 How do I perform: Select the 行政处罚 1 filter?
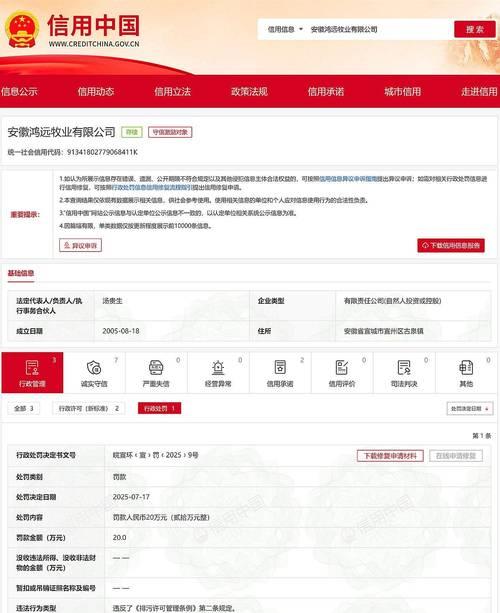coord(159,409)
